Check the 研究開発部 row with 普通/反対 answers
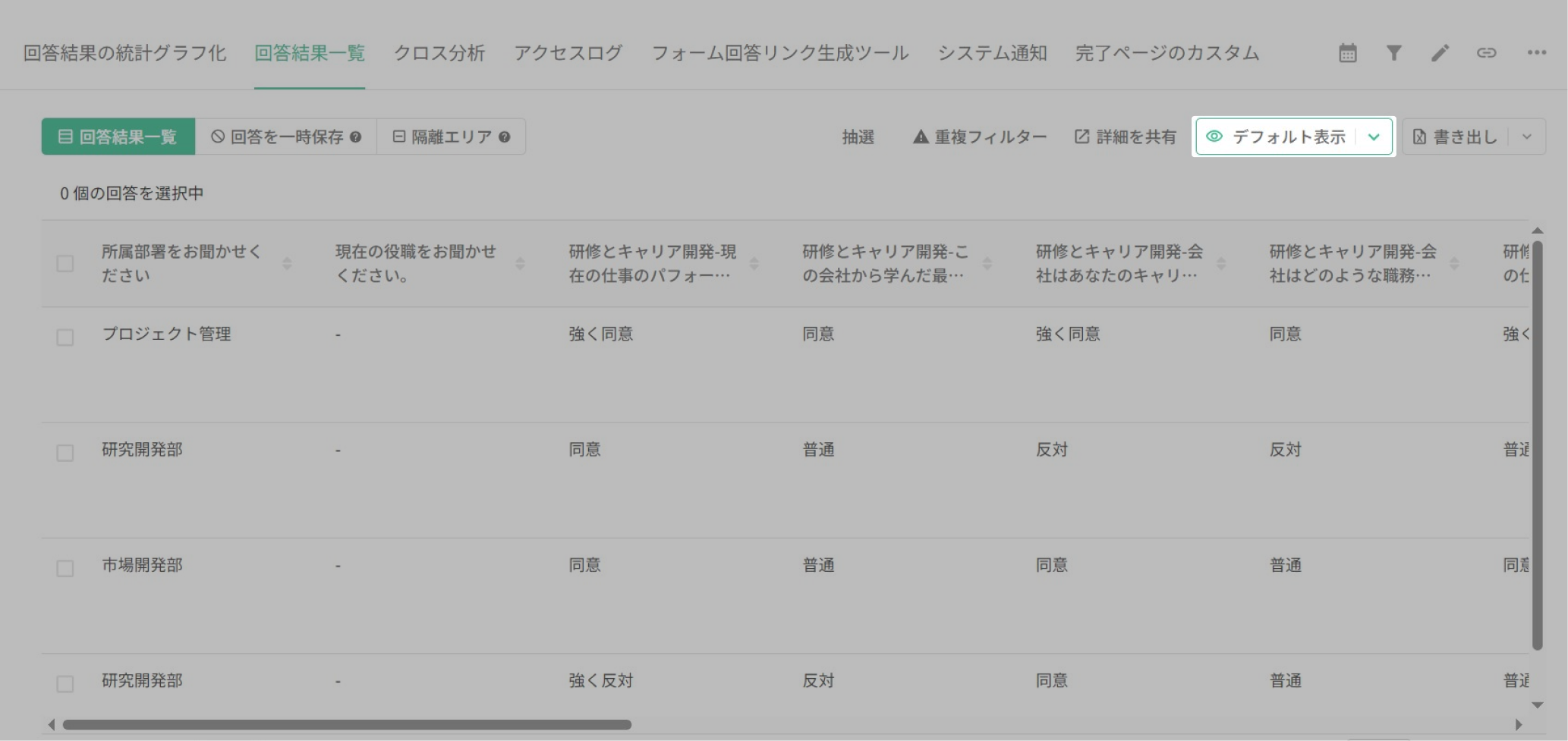The image size is (1568, 741). (65, 453)
